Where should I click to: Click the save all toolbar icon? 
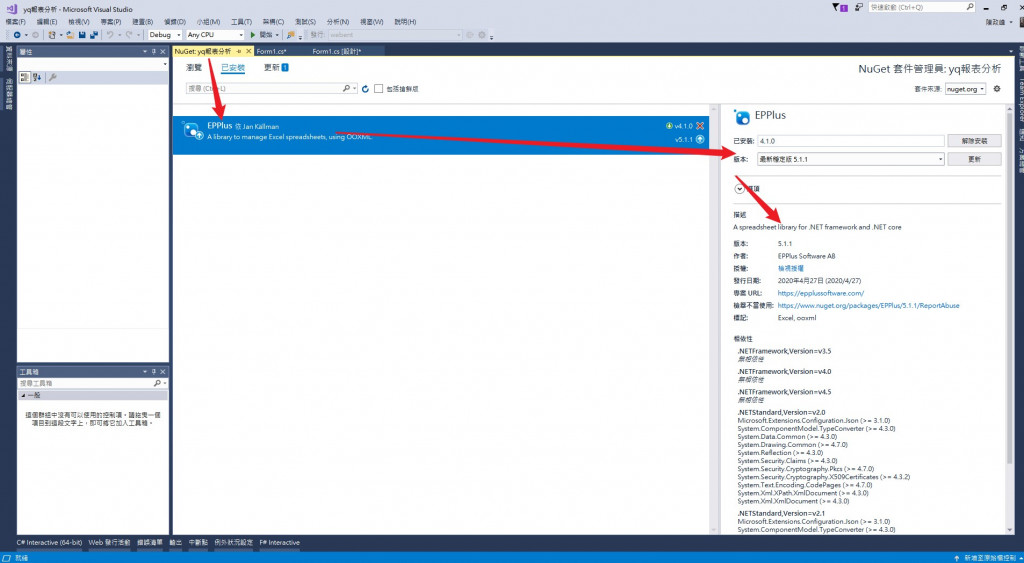pyautogui.click(x=94, y=35)
